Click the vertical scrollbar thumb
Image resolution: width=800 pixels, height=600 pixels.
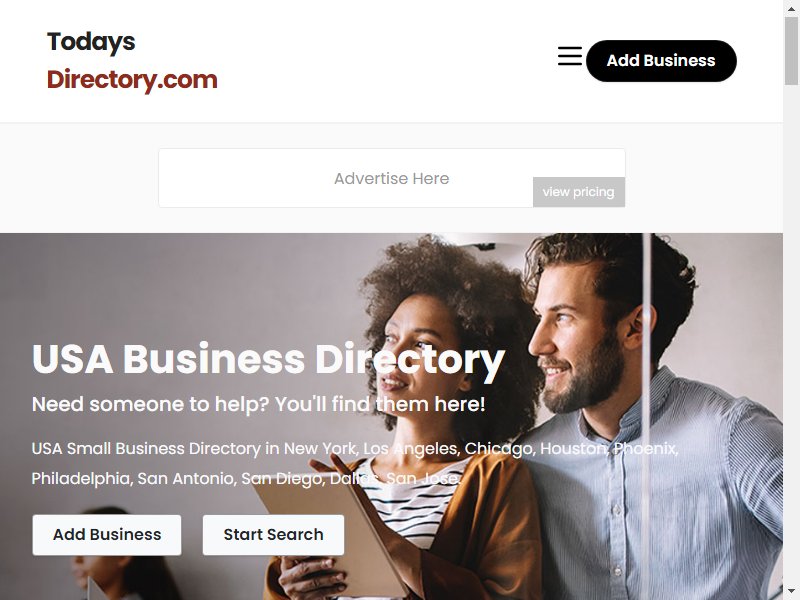[x=791, y=50]
